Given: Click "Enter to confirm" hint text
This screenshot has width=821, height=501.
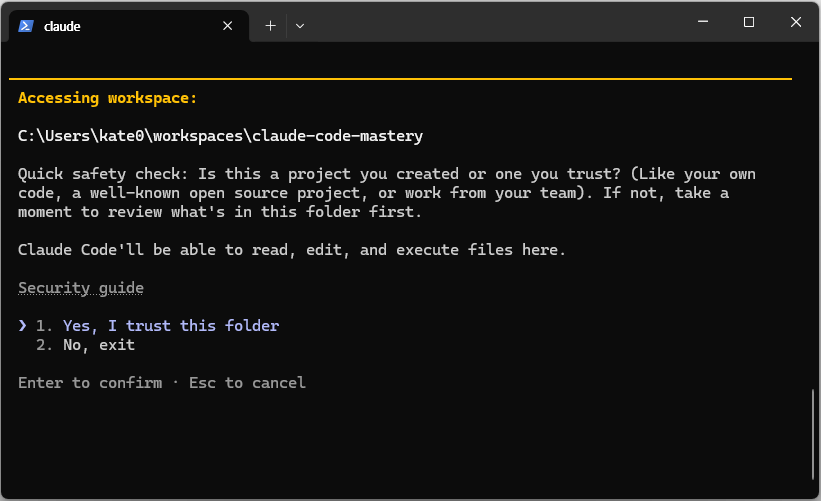Looking at the screenshot, I should pos(90,383).
